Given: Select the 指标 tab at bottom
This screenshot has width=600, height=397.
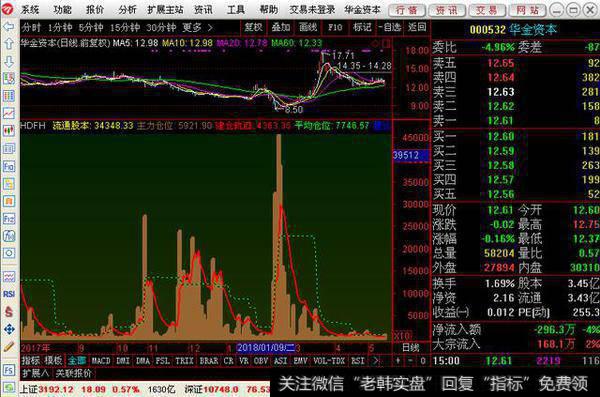Looking at the screenshot, I should coord(31,361).
